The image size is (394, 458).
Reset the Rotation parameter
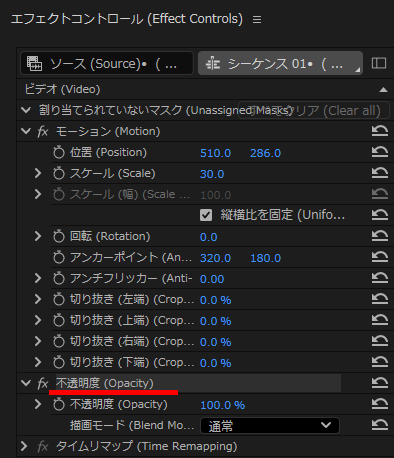coord(380,236)
